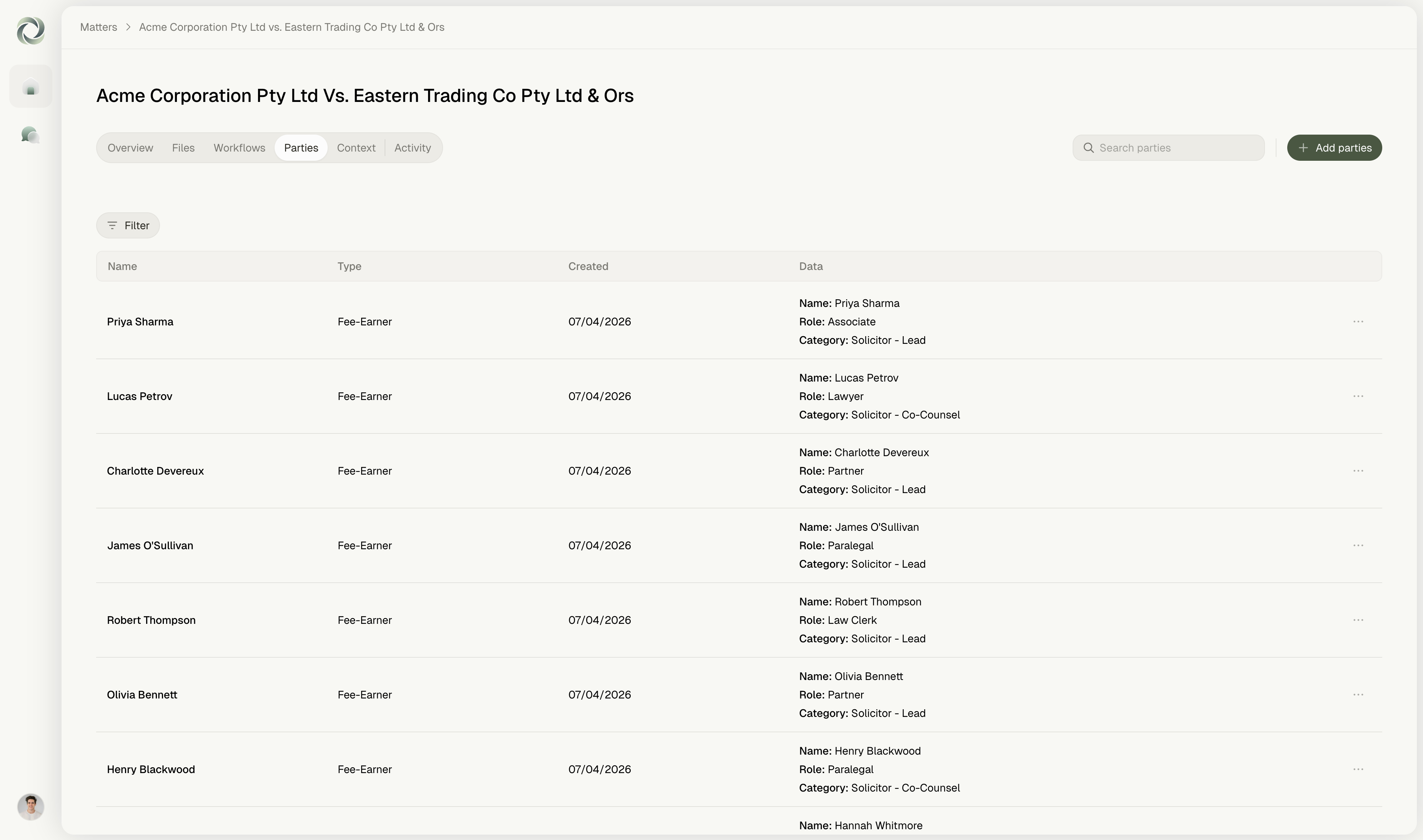Click the Add parties button
1423x840 pixels.
pyautogui.click(x=1334, y=148)
